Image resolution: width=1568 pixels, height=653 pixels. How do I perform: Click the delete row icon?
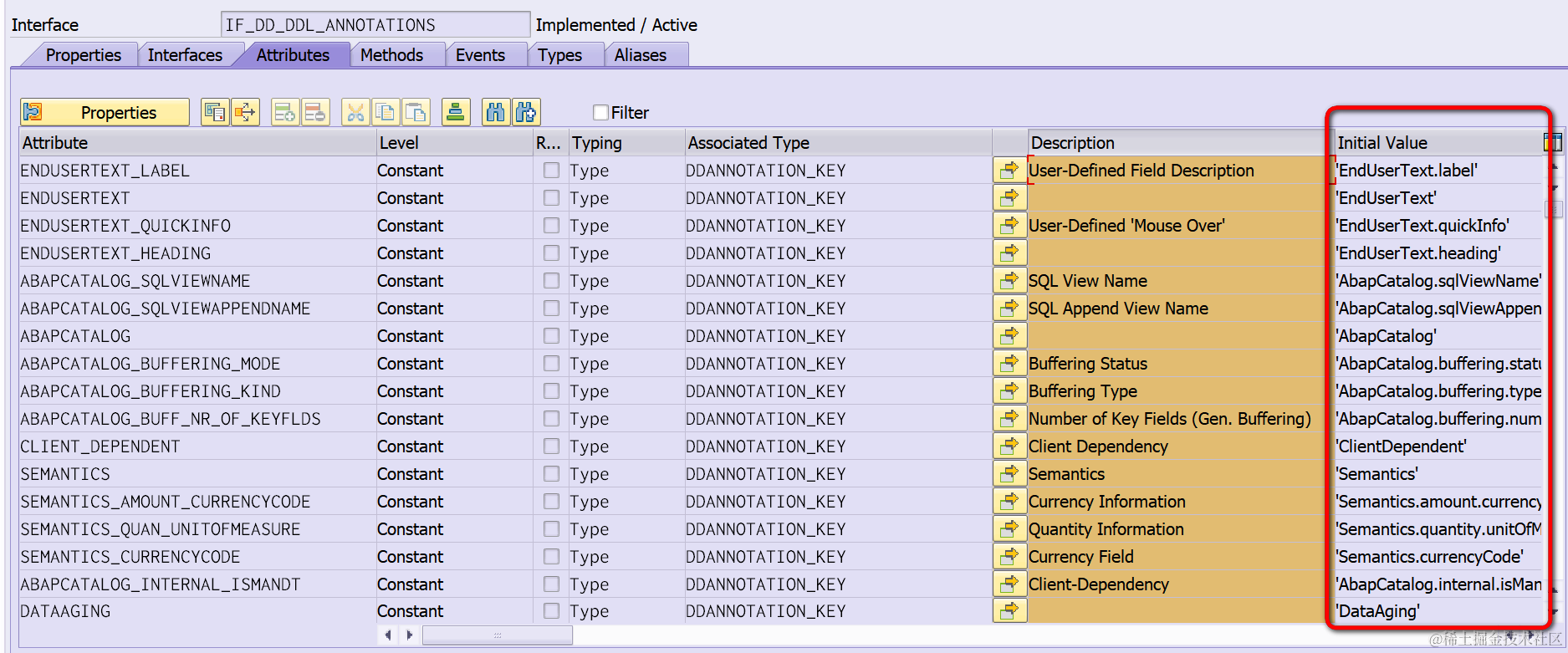coord(315,112)
